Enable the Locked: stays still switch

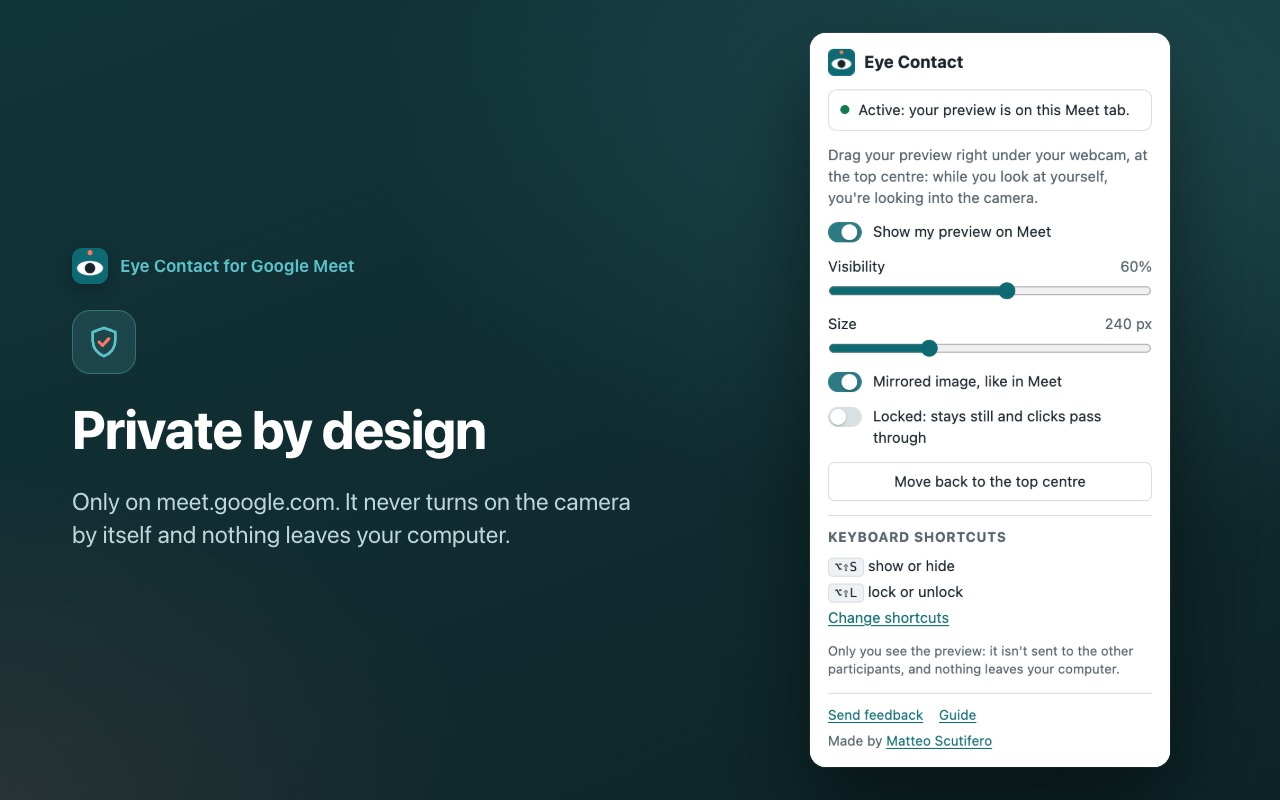point(845,417)
